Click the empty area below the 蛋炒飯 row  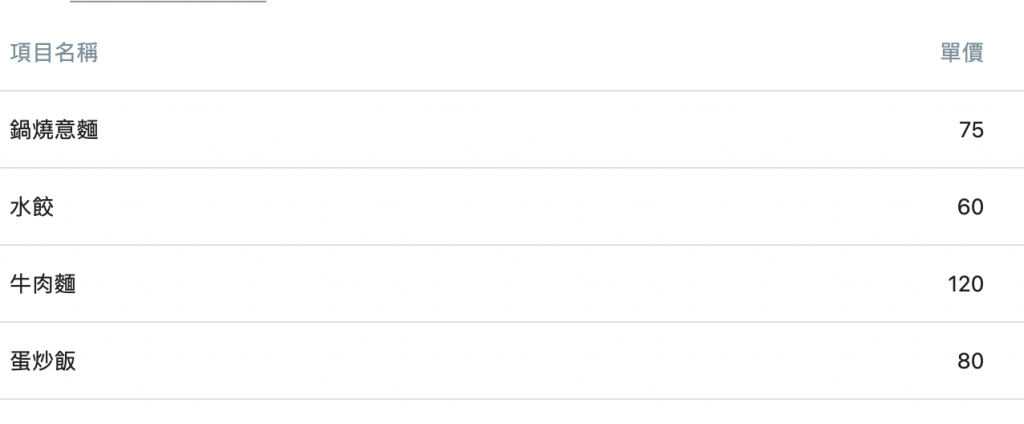[512, 412]
